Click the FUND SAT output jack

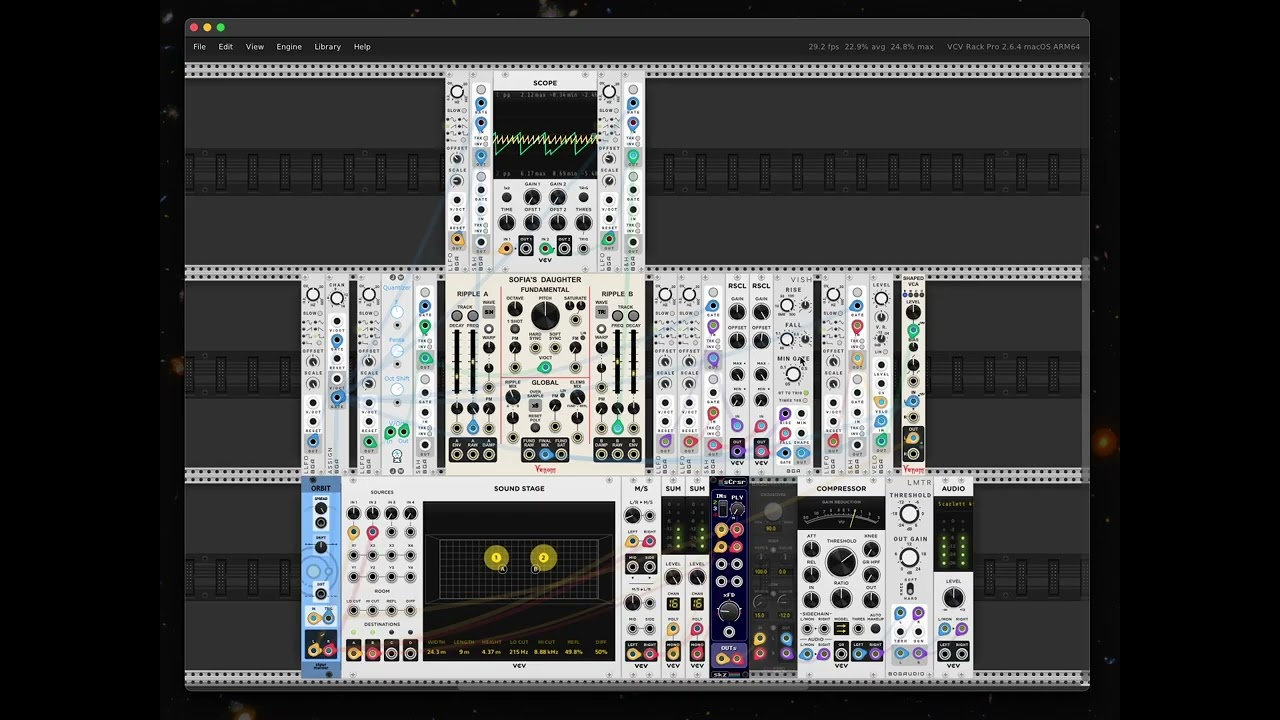pos(562,455)
